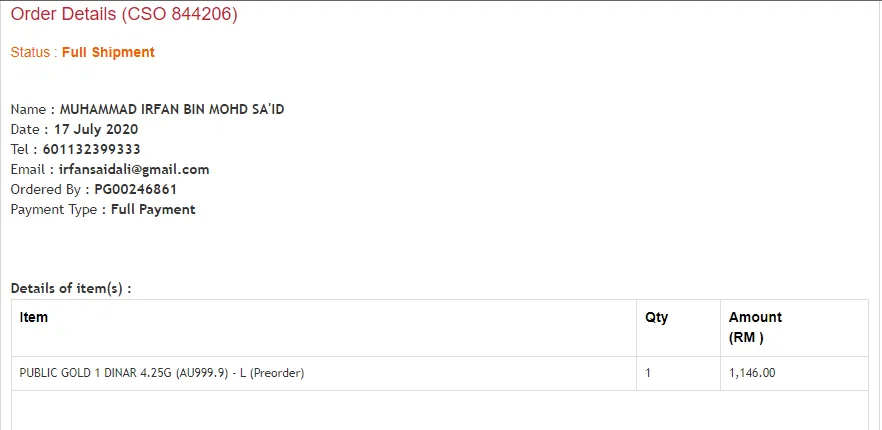
Task: Click the quantity value 1 cell
Action: (648, 373)
